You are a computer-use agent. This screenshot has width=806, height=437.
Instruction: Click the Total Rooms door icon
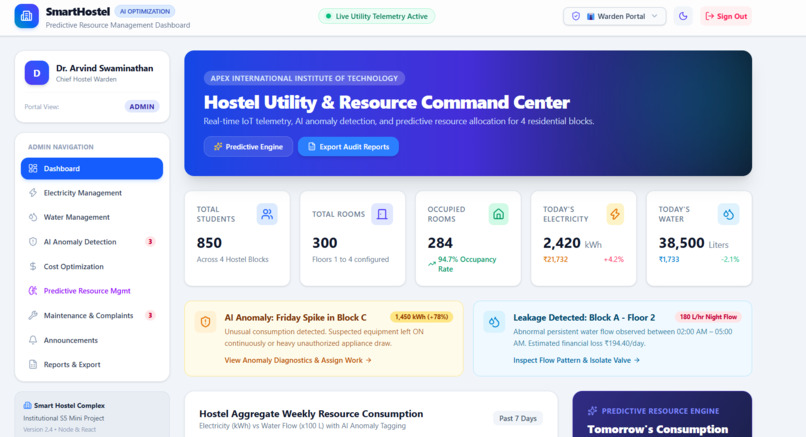tap(382, 214)
